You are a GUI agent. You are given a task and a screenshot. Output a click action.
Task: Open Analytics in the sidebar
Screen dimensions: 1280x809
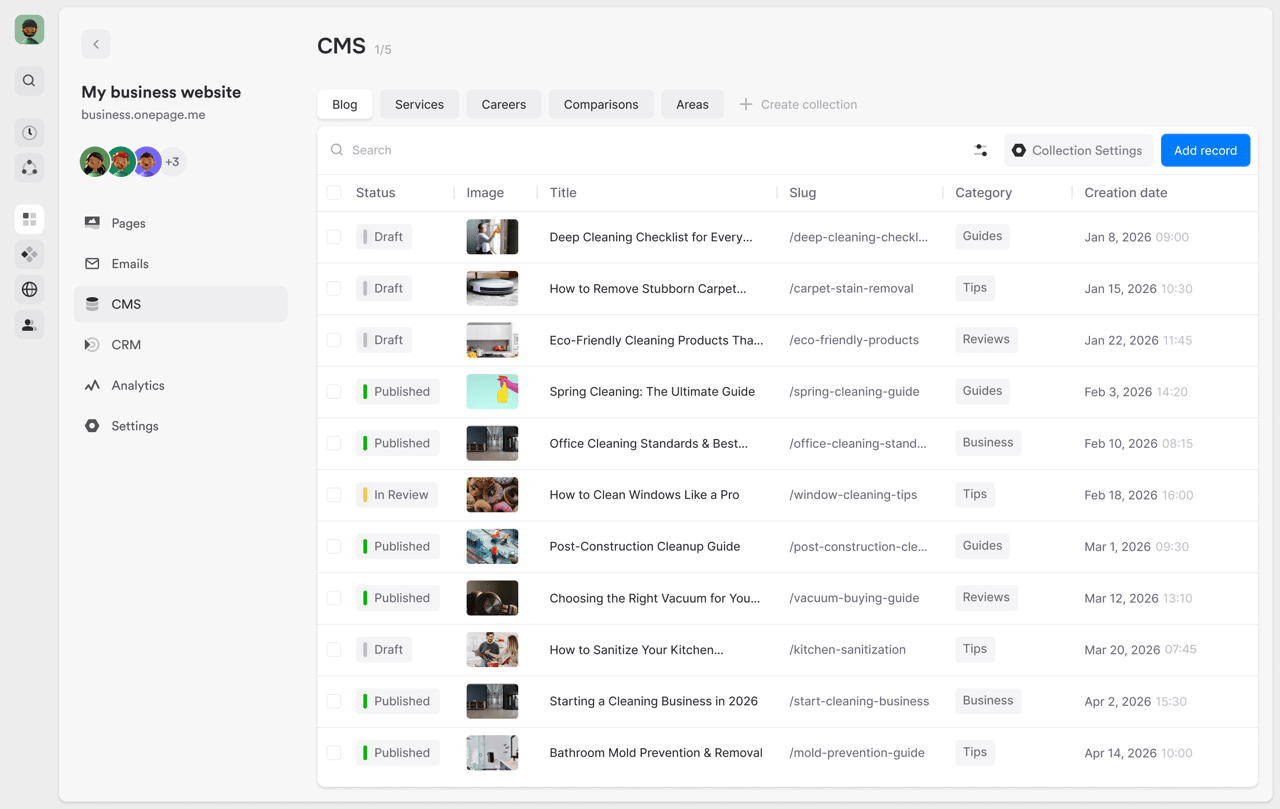(x=180, y=385)
